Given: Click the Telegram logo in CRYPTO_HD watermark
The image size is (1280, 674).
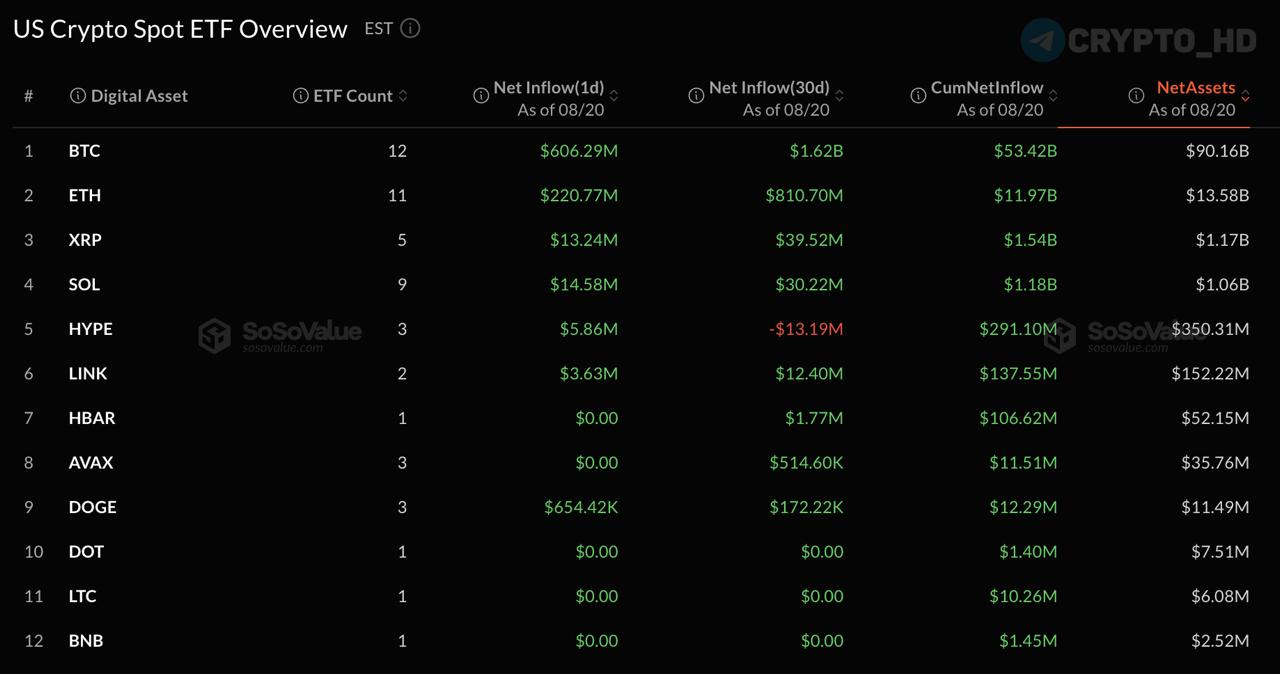Looking at the screenshot, I should 1043,40.
